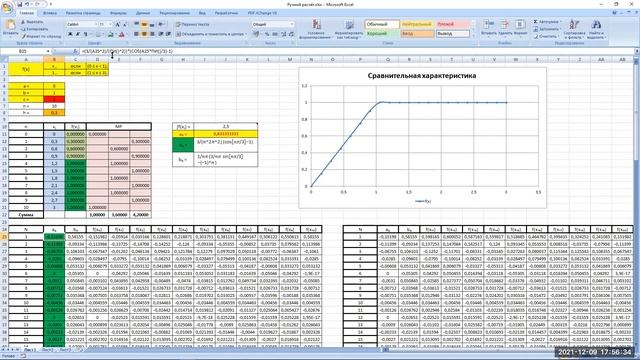Click the cell borders icon

(98, 34)
